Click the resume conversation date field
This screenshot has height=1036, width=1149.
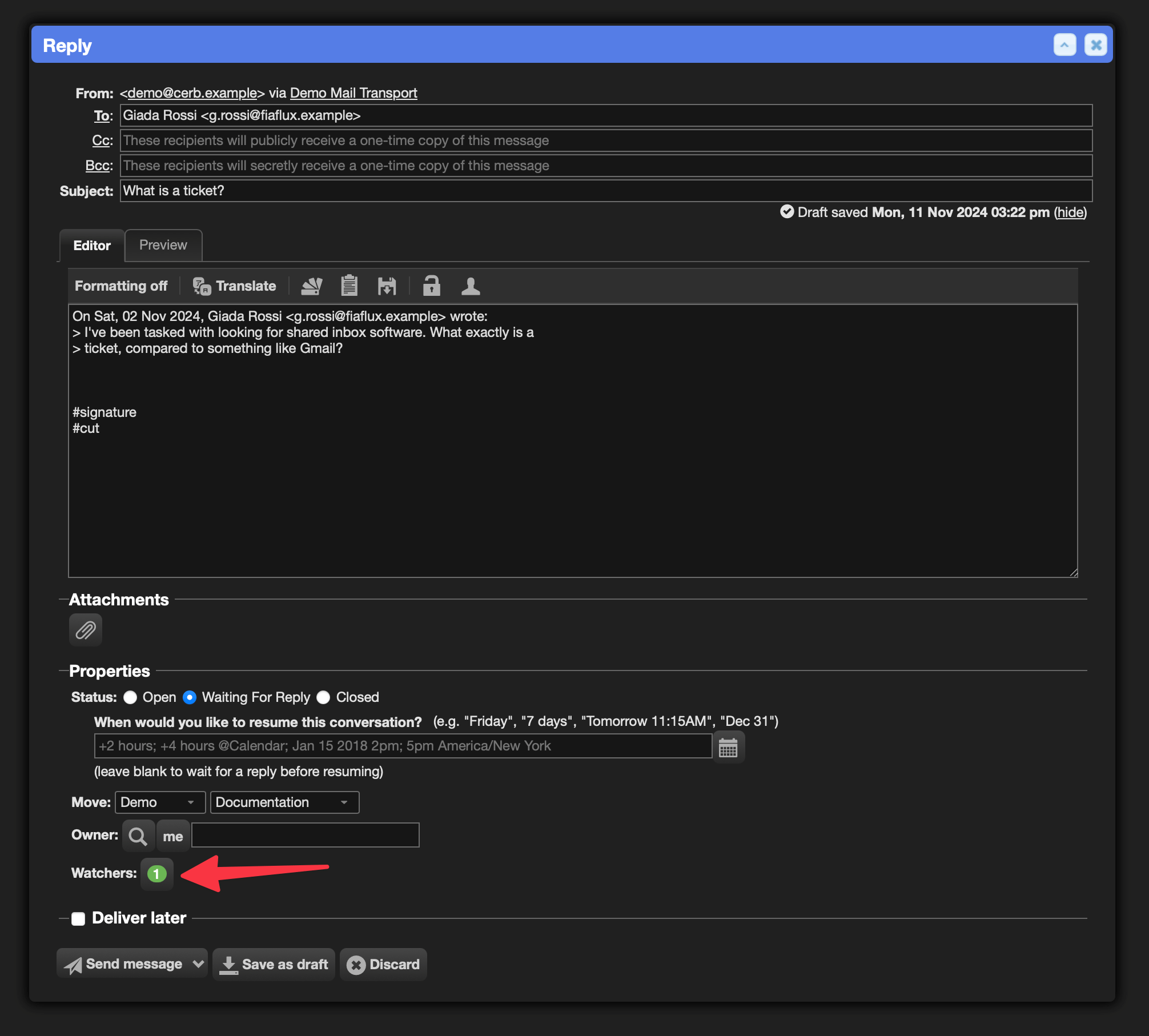[x=403, y=746]
